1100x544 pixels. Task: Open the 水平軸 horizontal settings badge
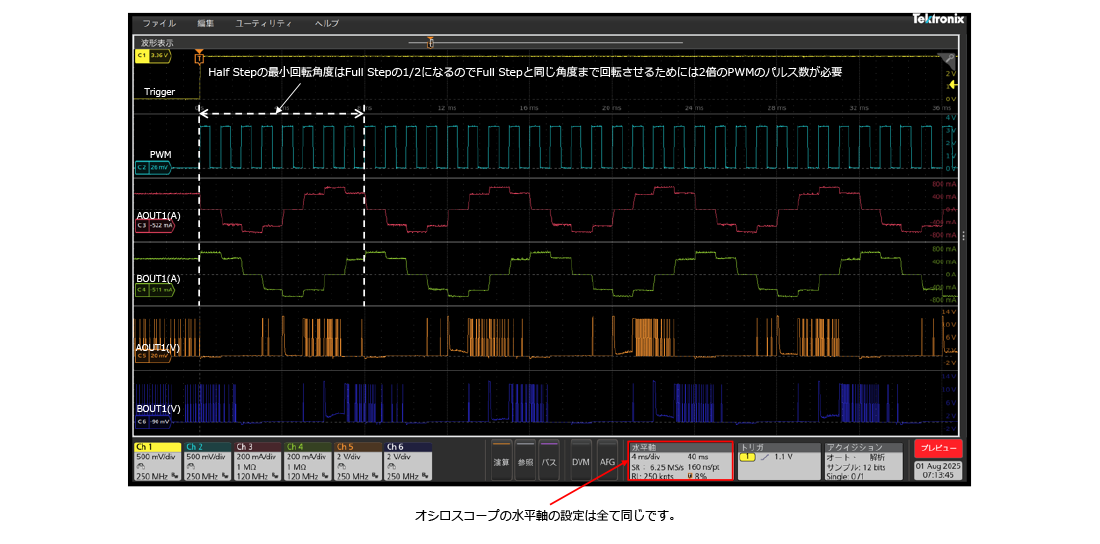[678, 462]
